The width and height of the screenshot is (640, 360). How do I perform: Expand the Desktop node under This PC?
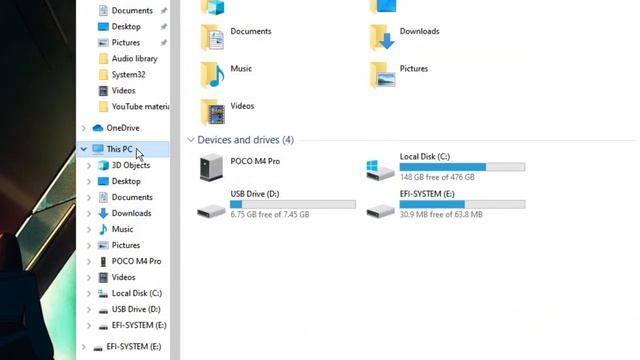point(89,181)
